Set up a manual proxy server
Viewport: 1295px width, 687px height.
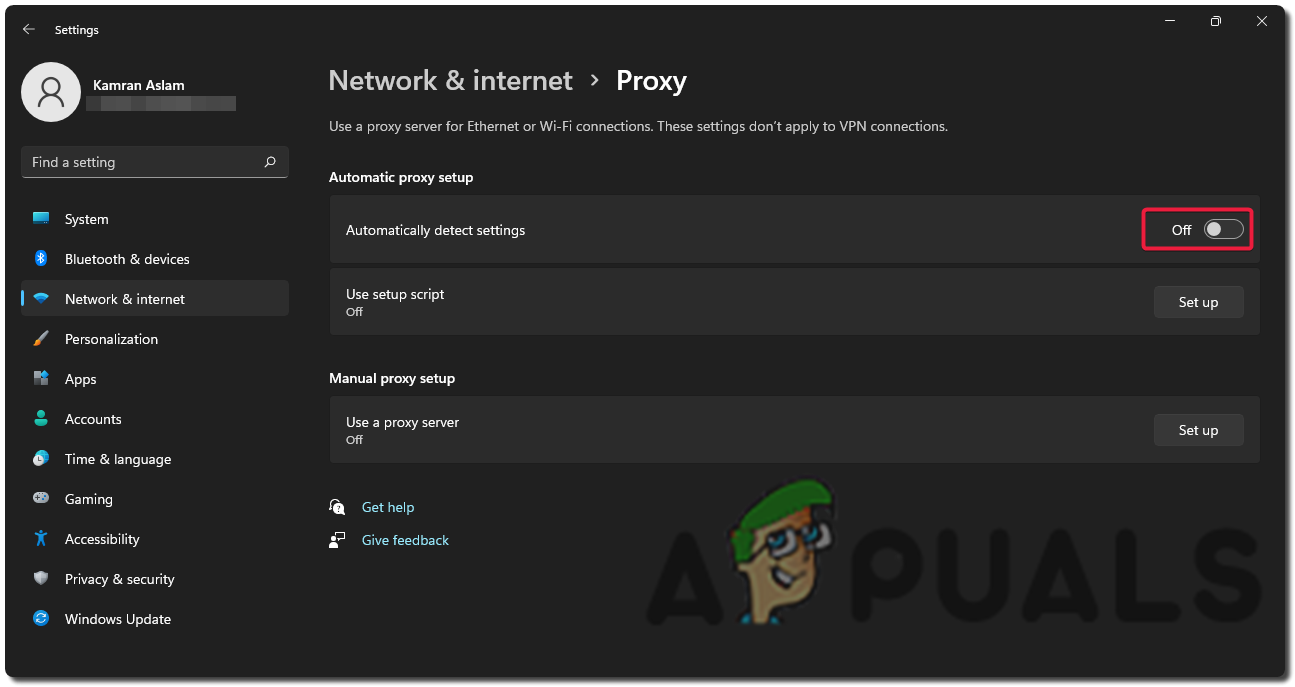pos(1198,430)
